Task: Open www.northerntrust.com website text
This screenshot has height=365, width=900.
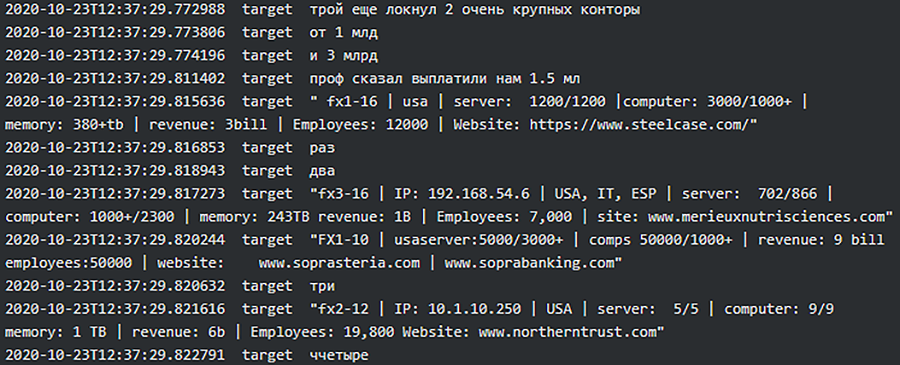Action: click(x=568, y=332)
